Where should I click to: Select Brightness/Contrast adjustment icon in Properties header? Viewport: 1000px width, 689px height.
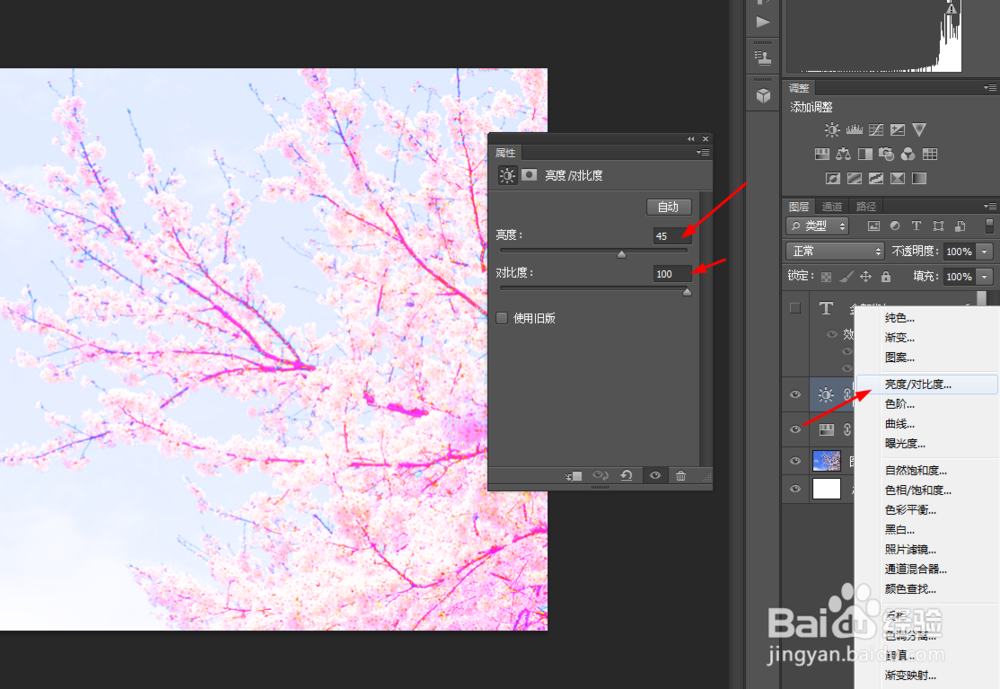(507, 175)
